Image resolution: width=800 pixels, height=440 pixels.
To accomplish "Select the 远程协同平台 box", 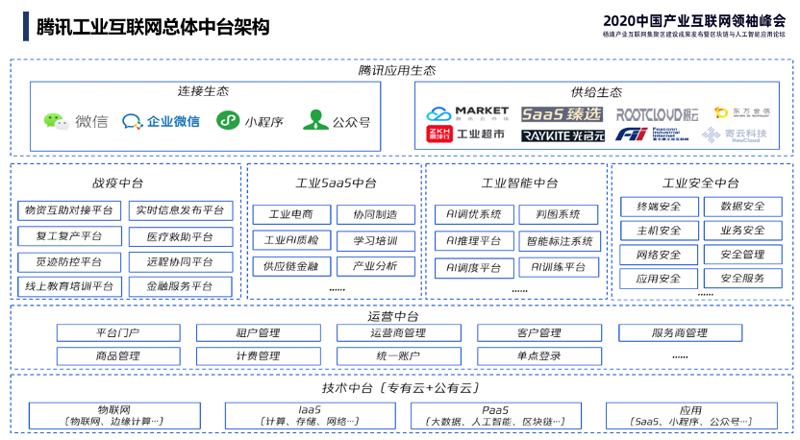I will [181, 262].
